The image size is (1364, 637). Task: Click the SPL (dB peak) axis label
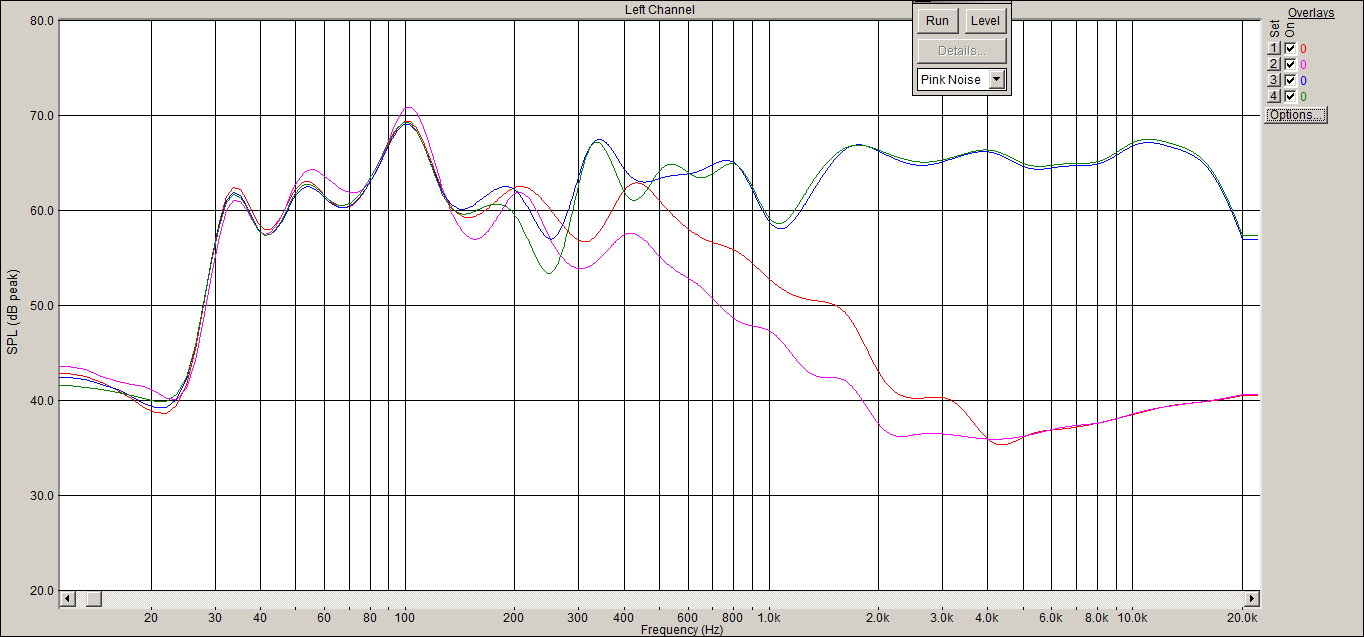click(12, 311)
